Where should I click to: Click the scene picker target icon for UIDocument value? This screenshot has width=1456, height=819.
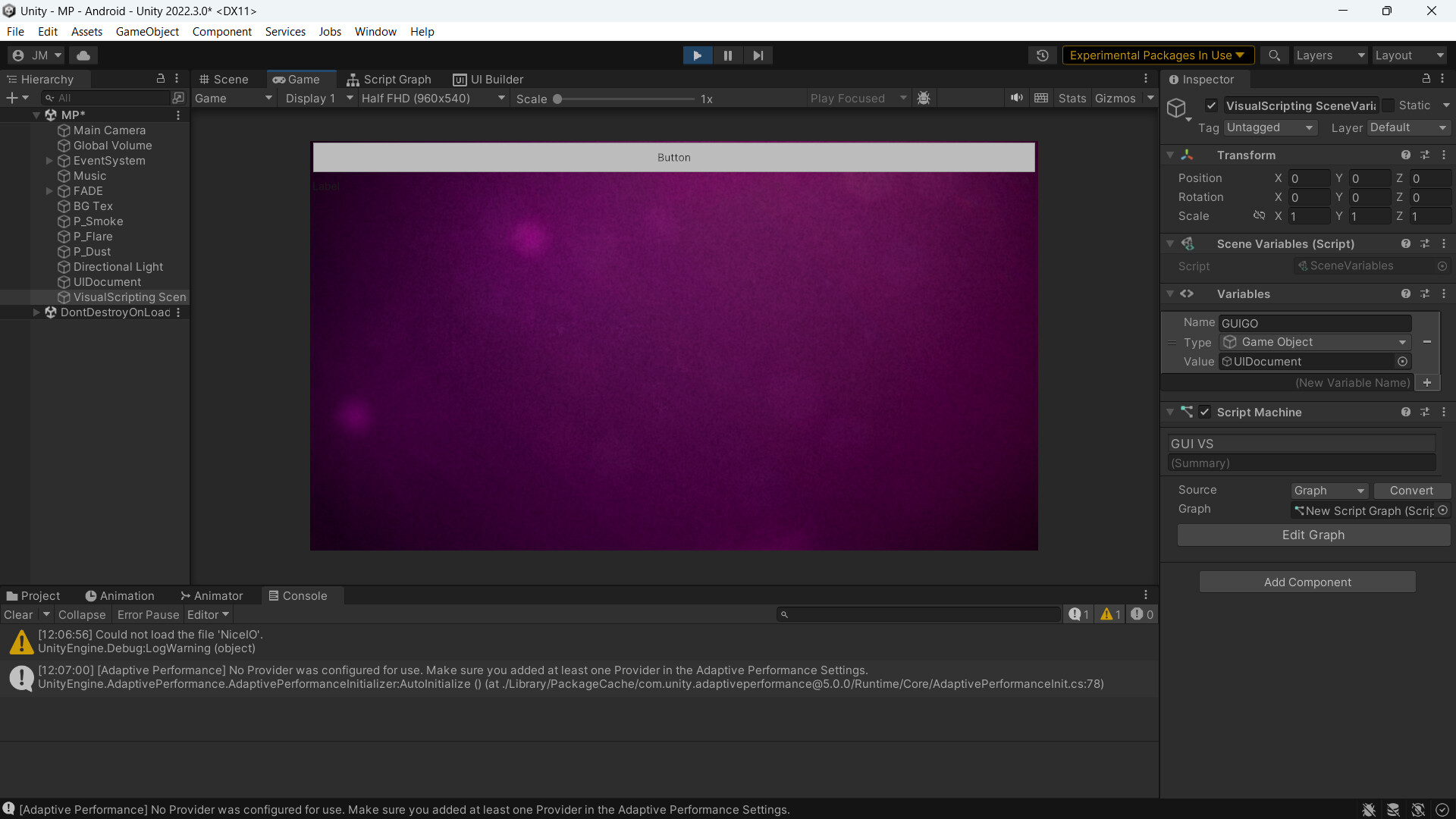pos(1402,362)
